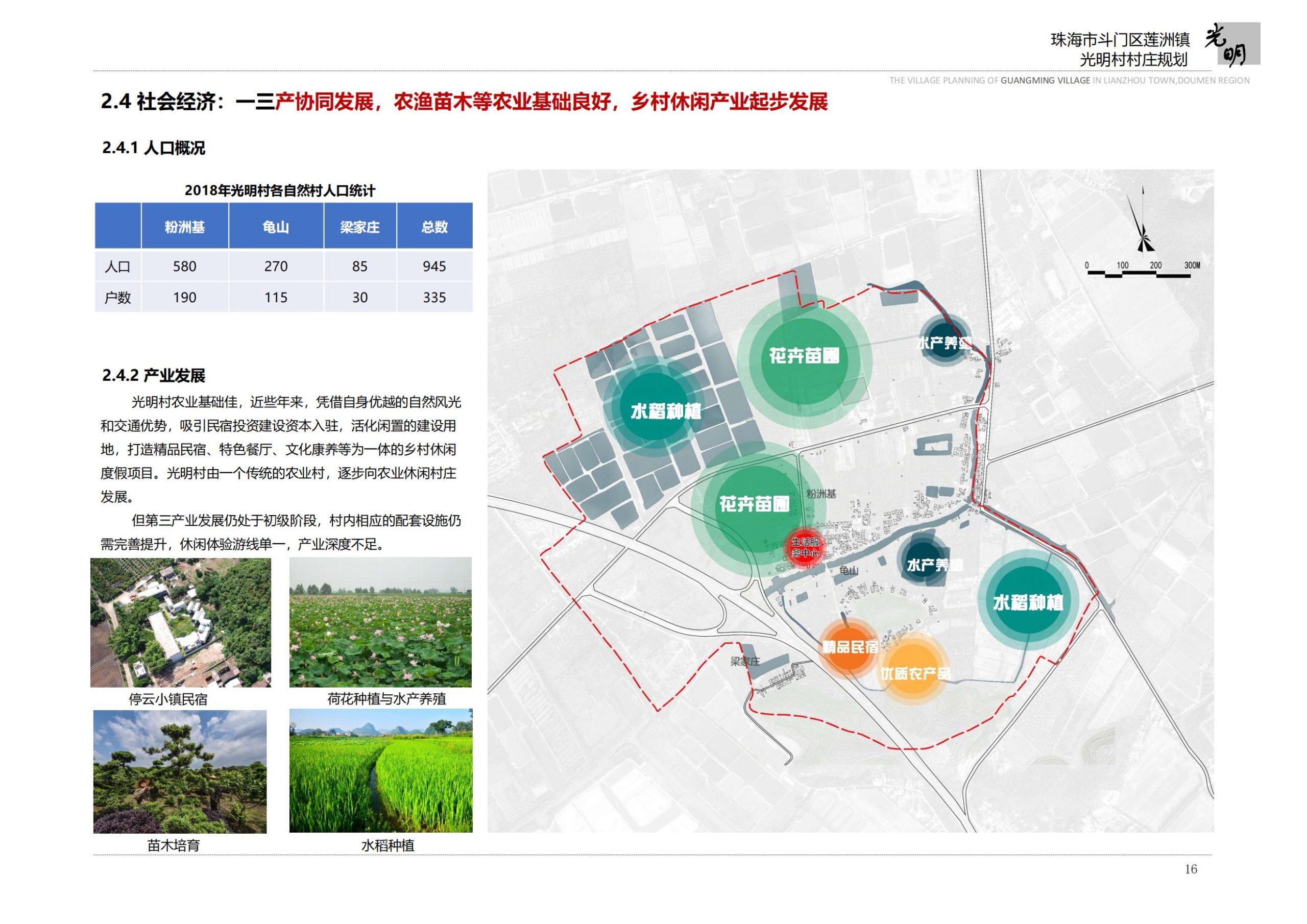Click the 户数 row label in the table

click(118, 297)
